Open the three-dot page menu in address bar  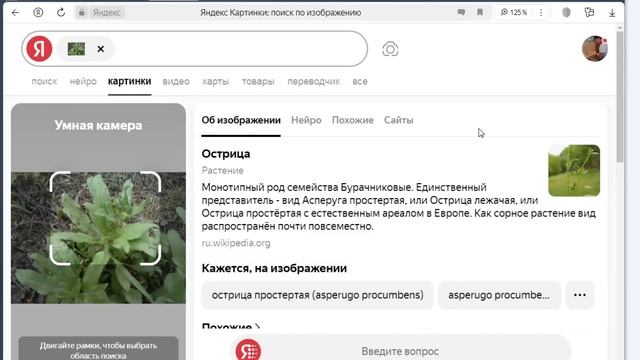(541, 13)
